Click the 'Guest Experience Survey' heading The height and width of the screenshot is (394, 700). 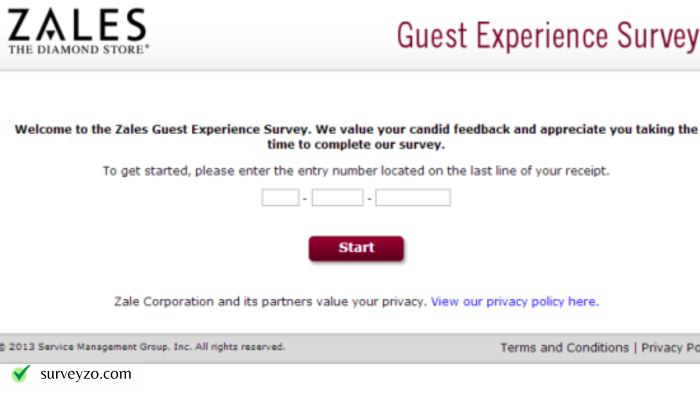point(548,37)
